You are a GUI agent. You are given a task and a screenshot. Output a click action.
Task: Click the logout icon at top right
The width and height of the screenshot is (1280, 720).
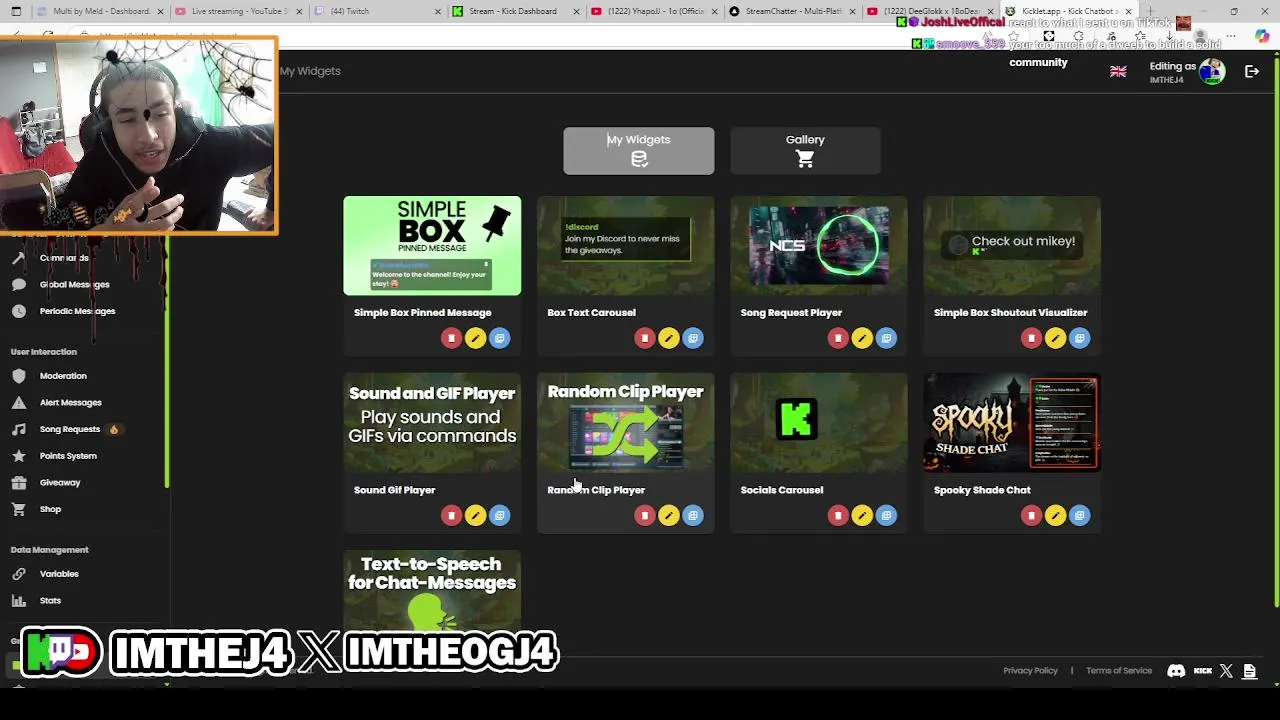(1251, 71)
